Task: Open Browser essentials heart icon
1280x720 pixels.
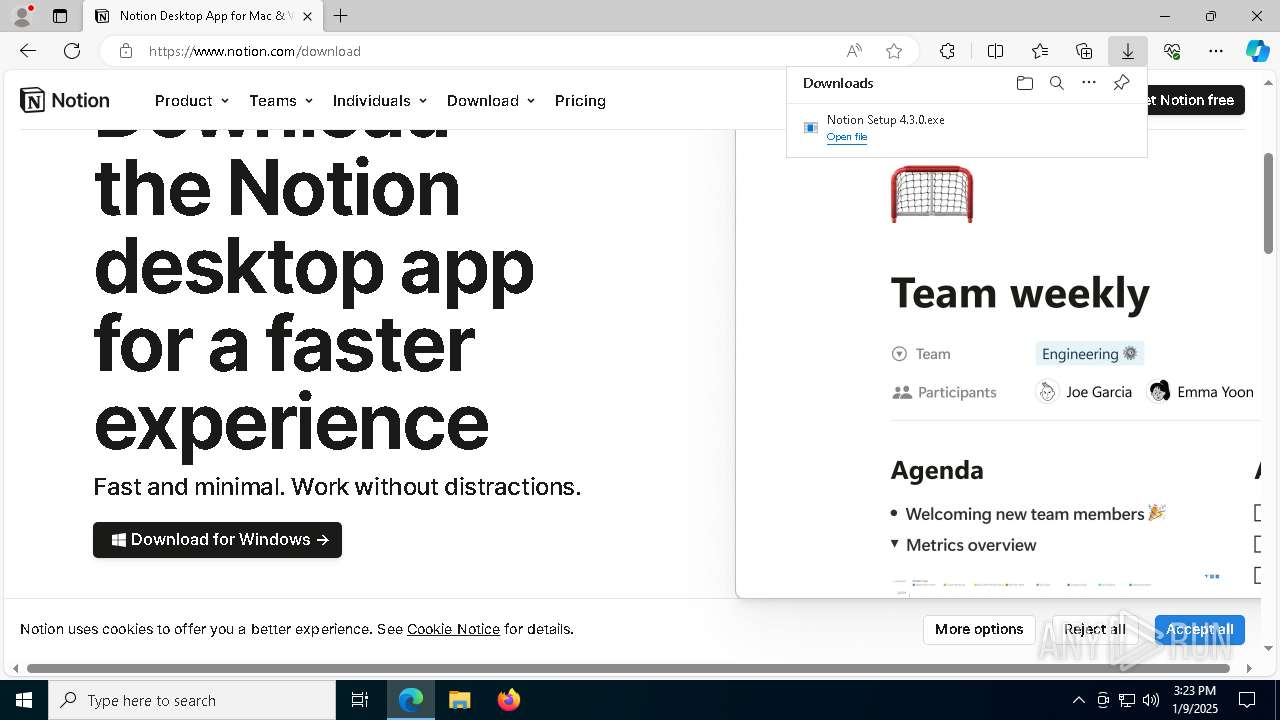Action: [x=1172, y=51]
